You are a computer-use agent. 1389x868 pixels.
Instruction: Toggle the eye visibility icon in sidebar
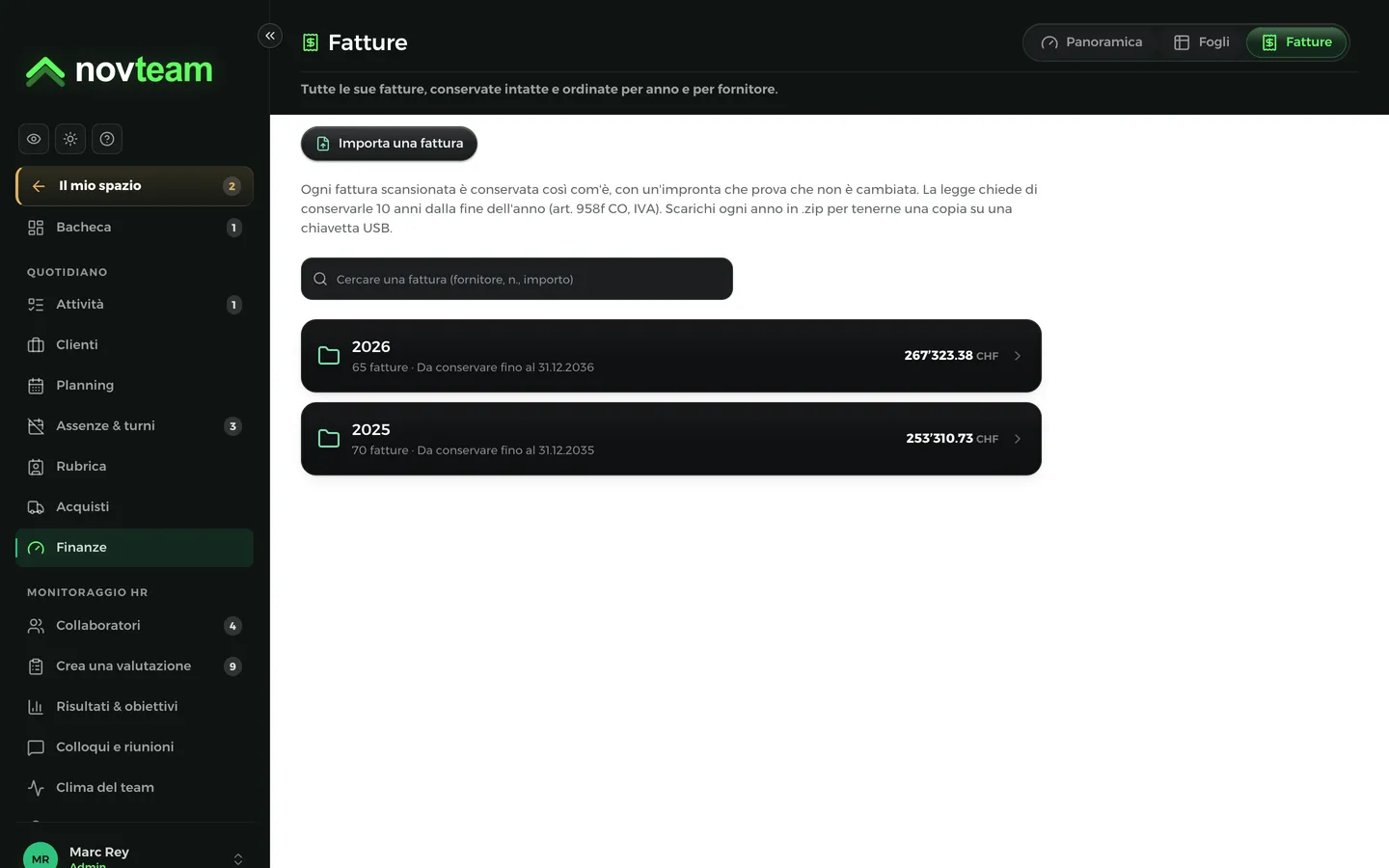point(34,139)
